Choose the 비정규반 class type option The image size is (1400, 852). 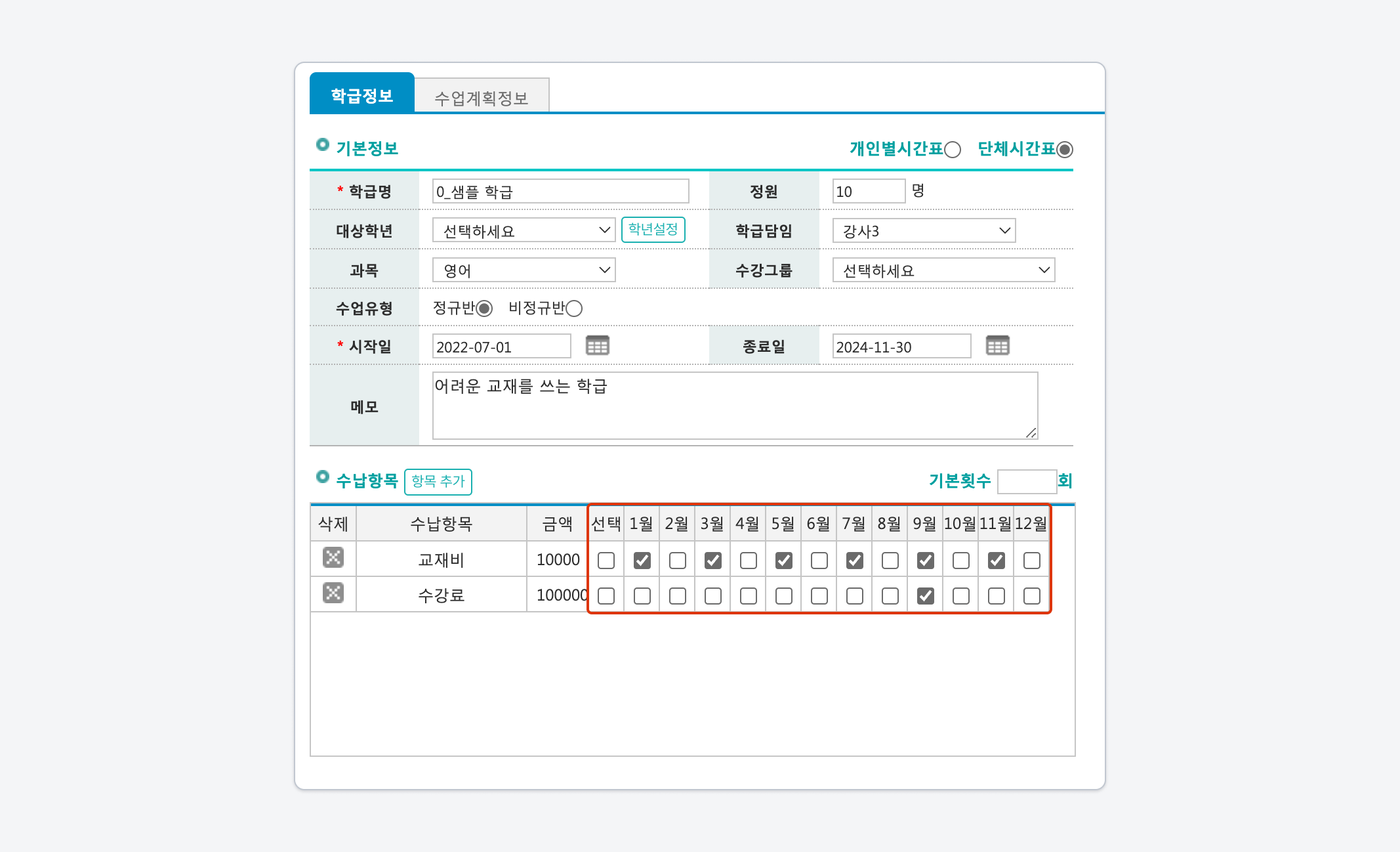[x=574, y=309]
